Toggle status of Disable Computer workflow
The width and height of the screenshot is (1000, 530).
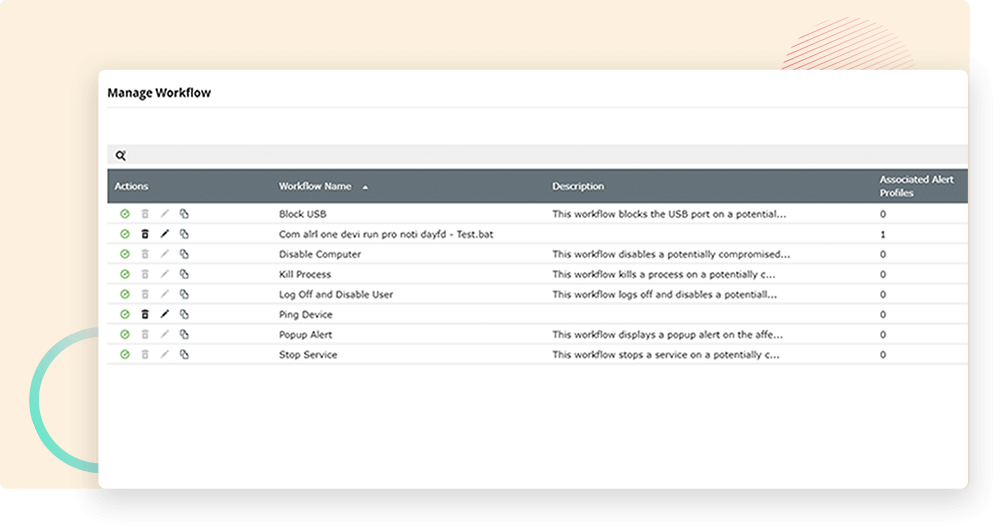click(125, 254)
